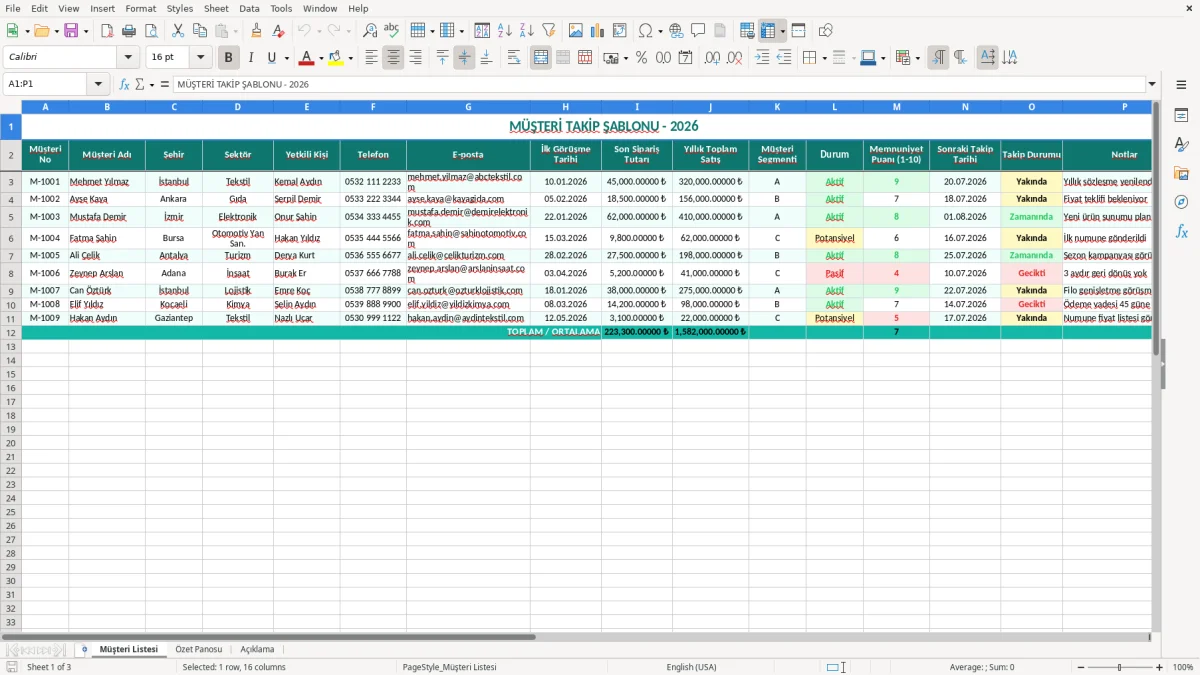This screenshot has height=675, width=1200.
Task: Toggle Center Horizontally alignment
Action: (393, 58)
